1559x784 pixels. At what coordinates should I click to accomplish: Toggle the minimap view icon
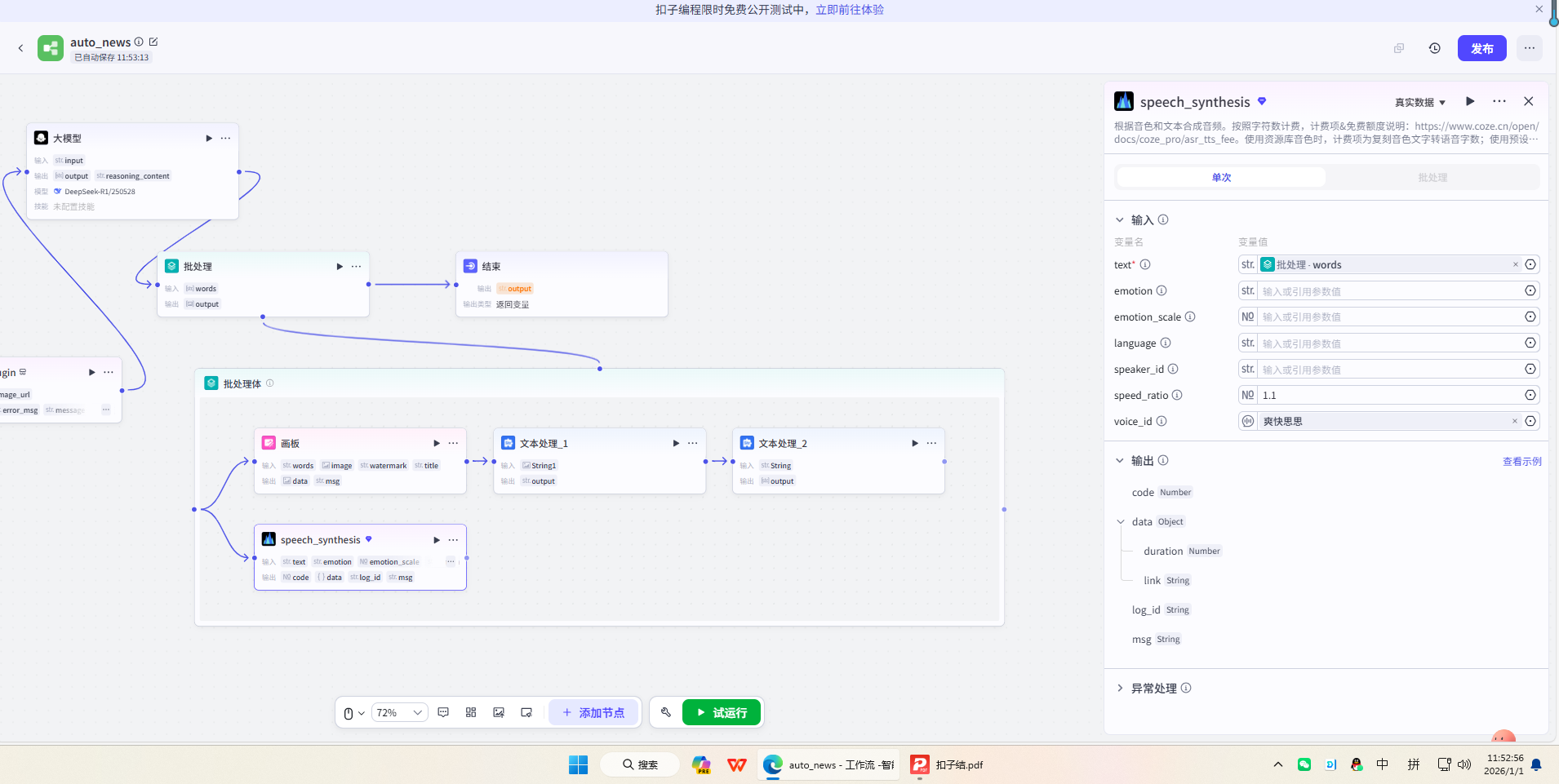click(526, 712)
